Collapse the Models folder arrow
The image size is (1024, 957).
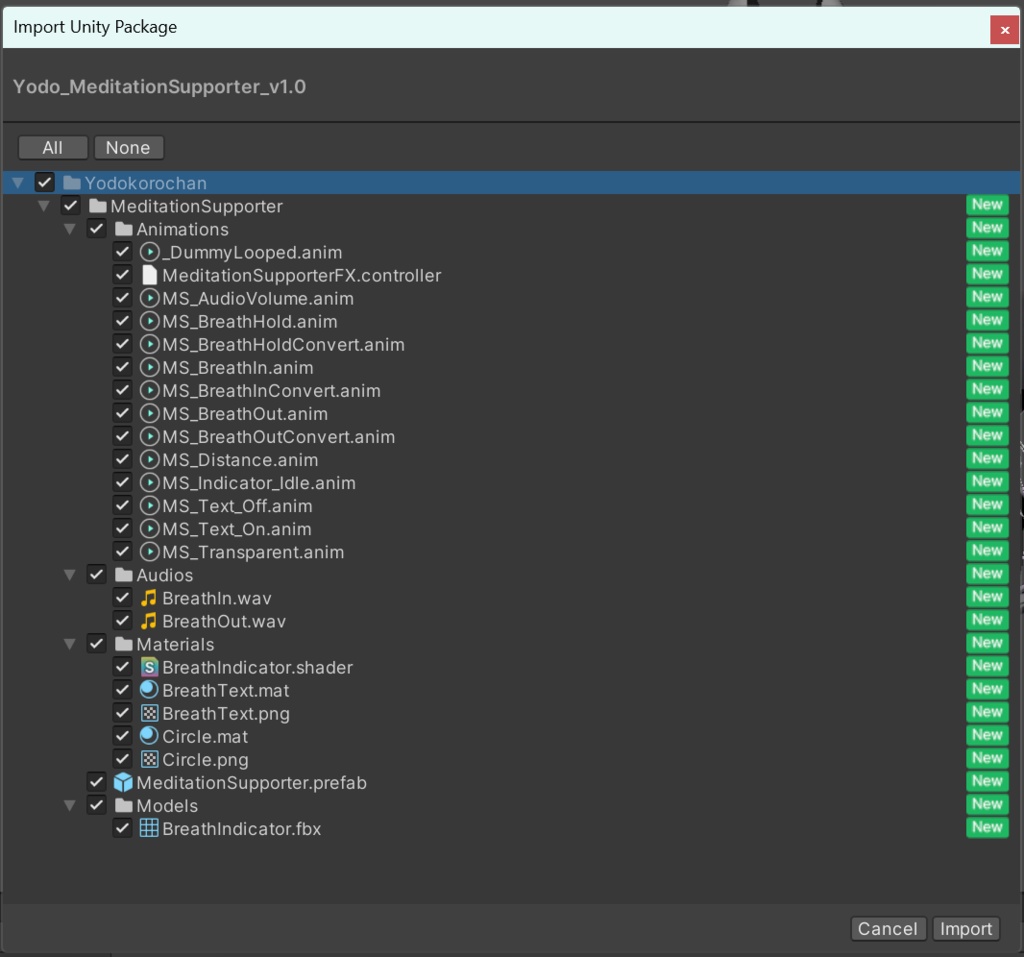pos(70,806)
